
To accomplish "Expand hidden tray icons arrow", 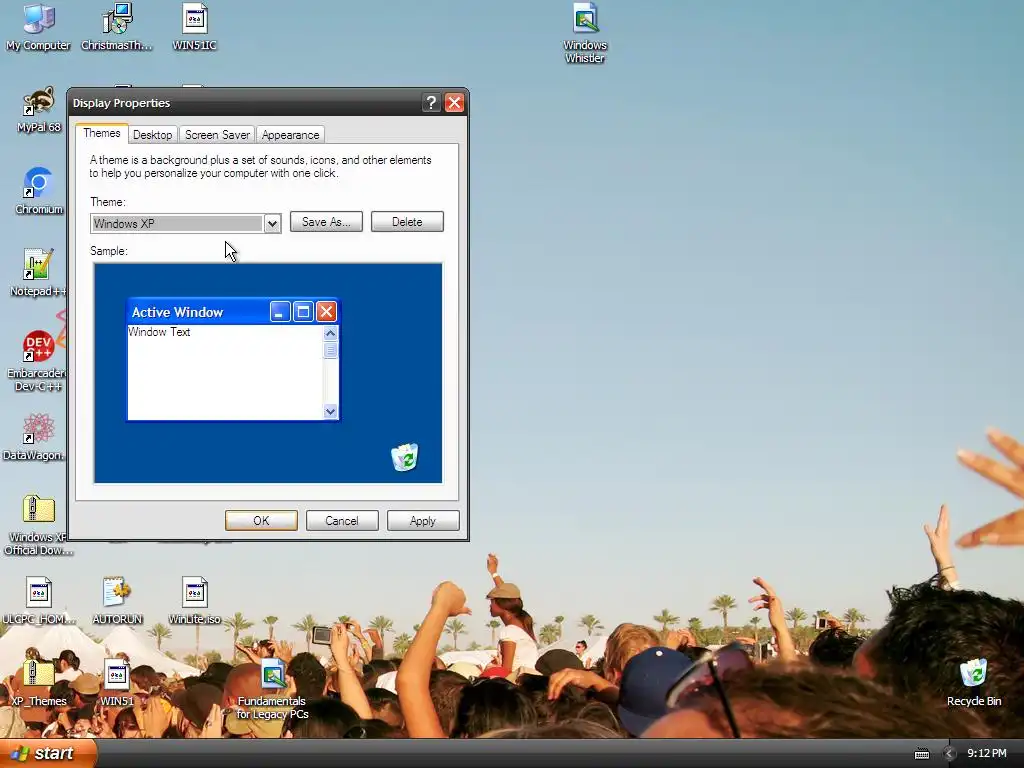I will point(949,754).
